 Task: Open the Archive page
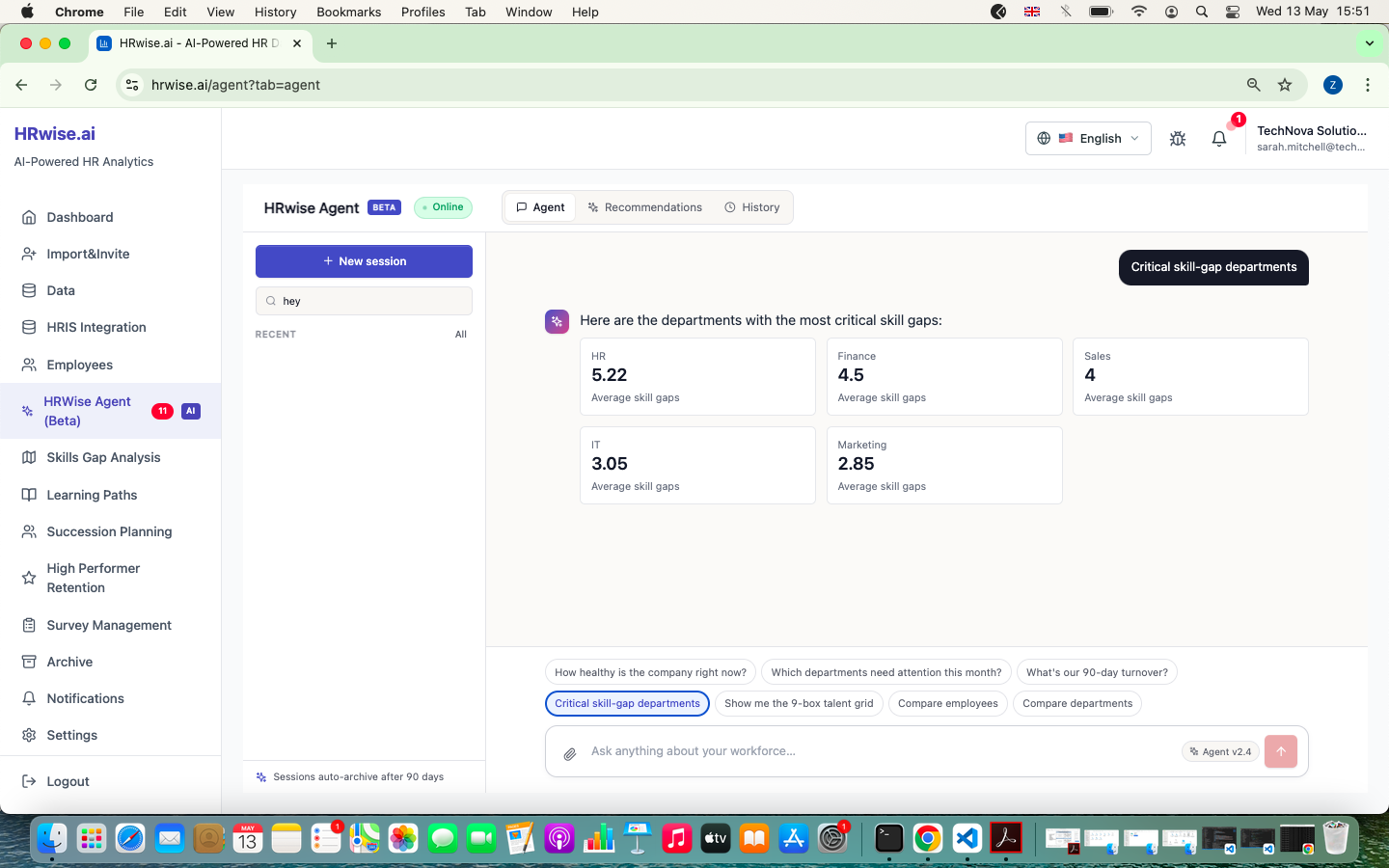click(69, 662)
